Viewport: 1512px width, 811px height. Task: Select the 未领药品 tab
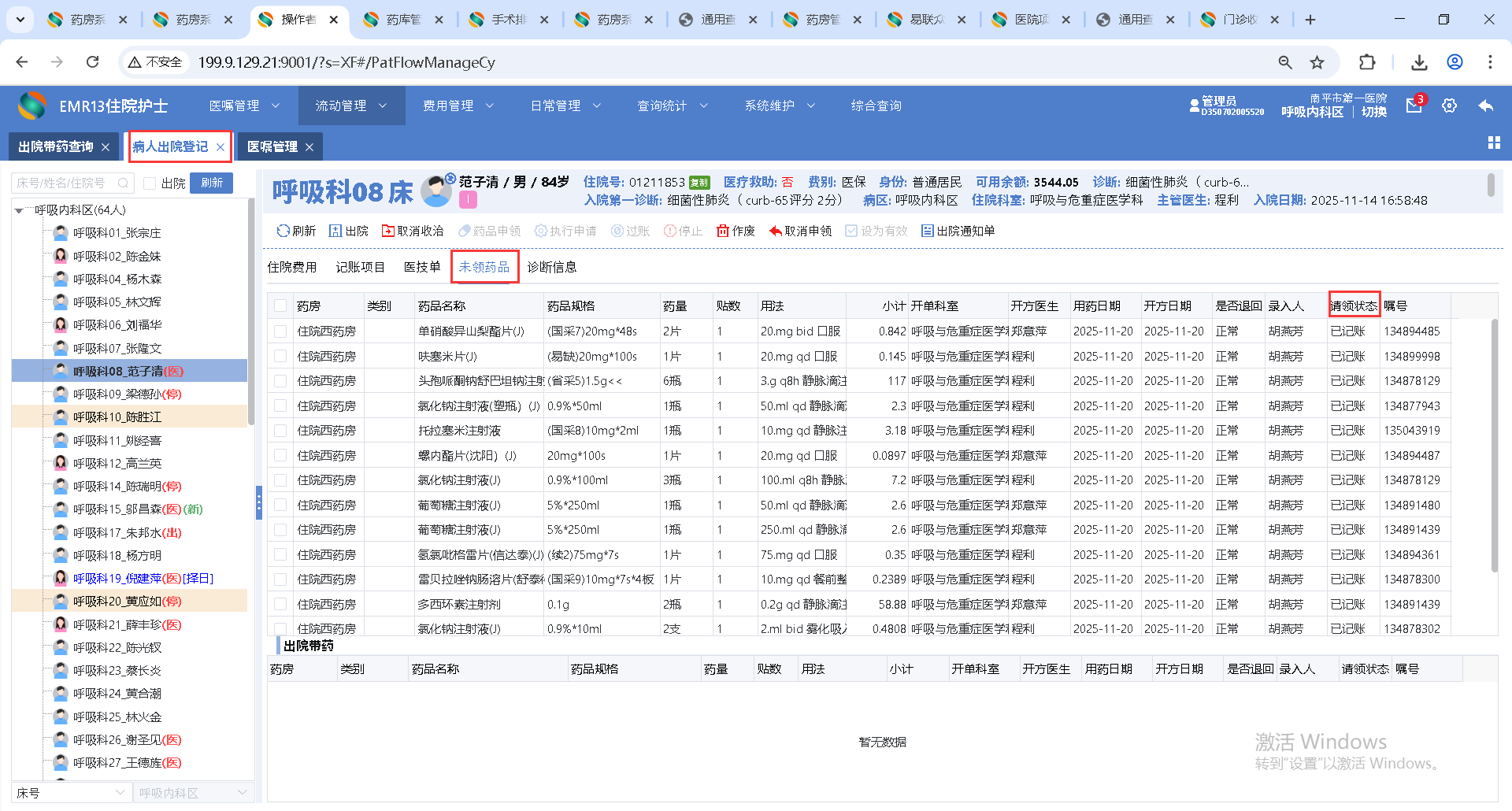[x=484, y=268]
